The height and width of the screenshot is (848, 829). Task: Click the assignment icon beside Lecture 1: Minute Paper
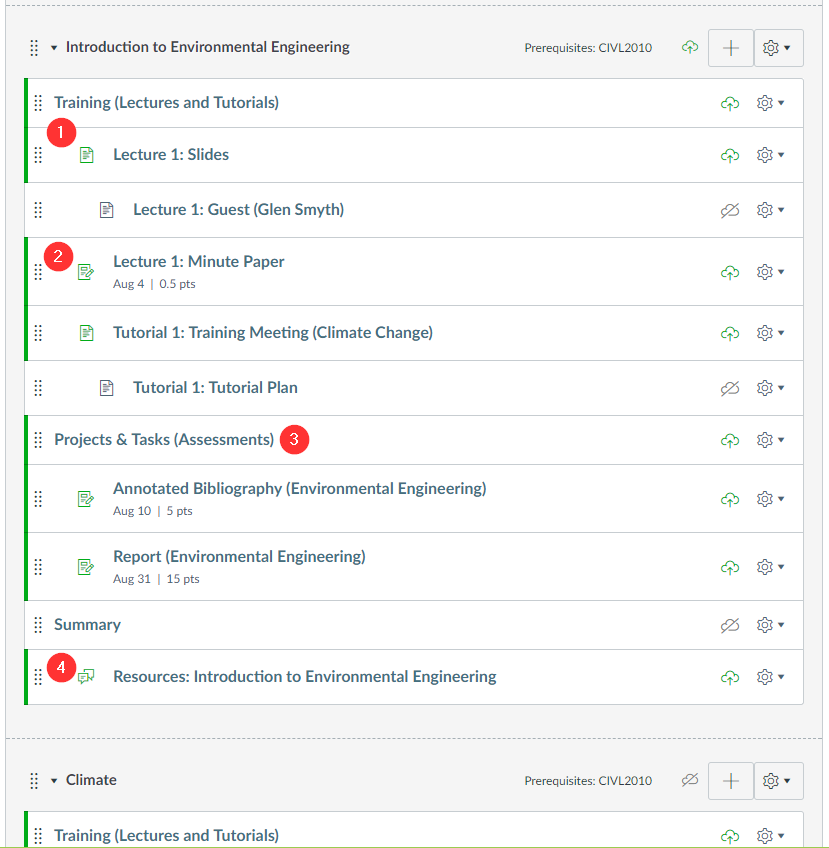pyautogui.click(x=87, y=271)
